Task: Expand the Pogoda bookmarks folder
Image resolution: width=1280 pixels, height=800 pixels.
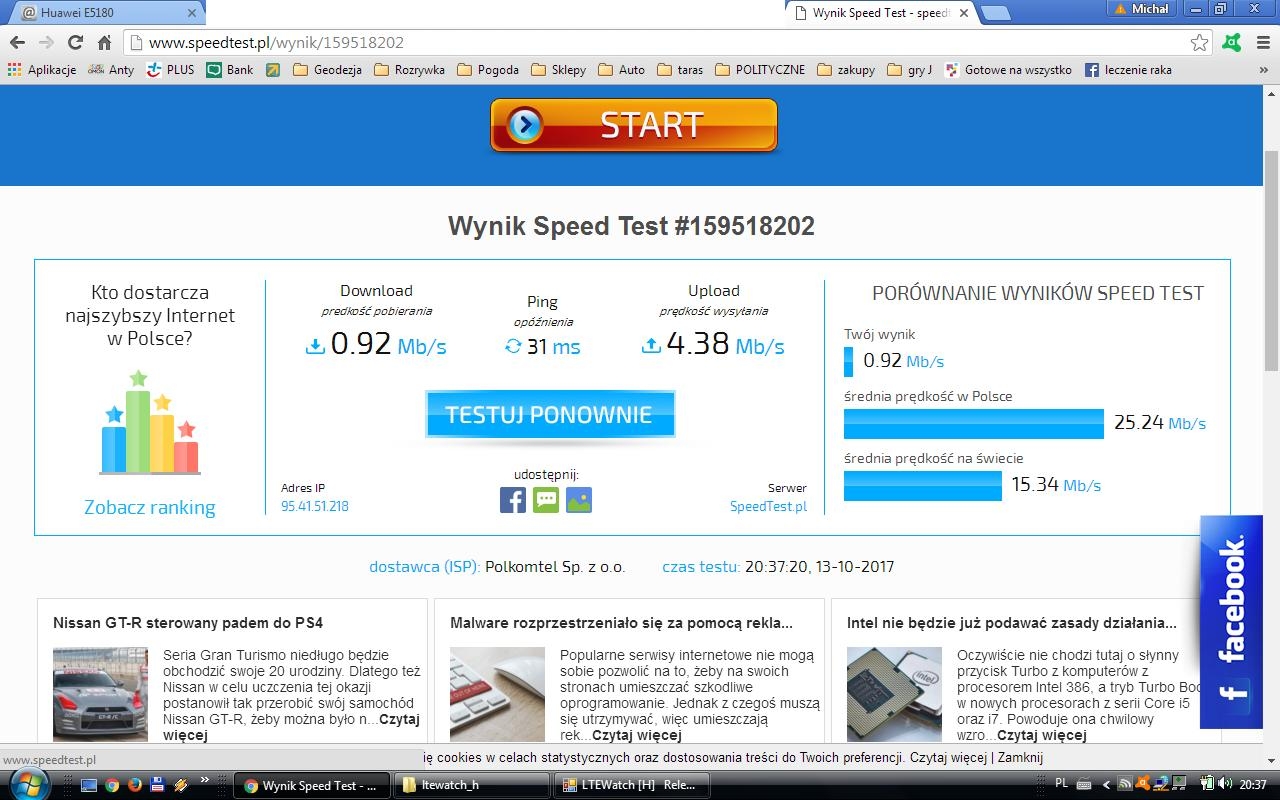Action: (488, 70)
